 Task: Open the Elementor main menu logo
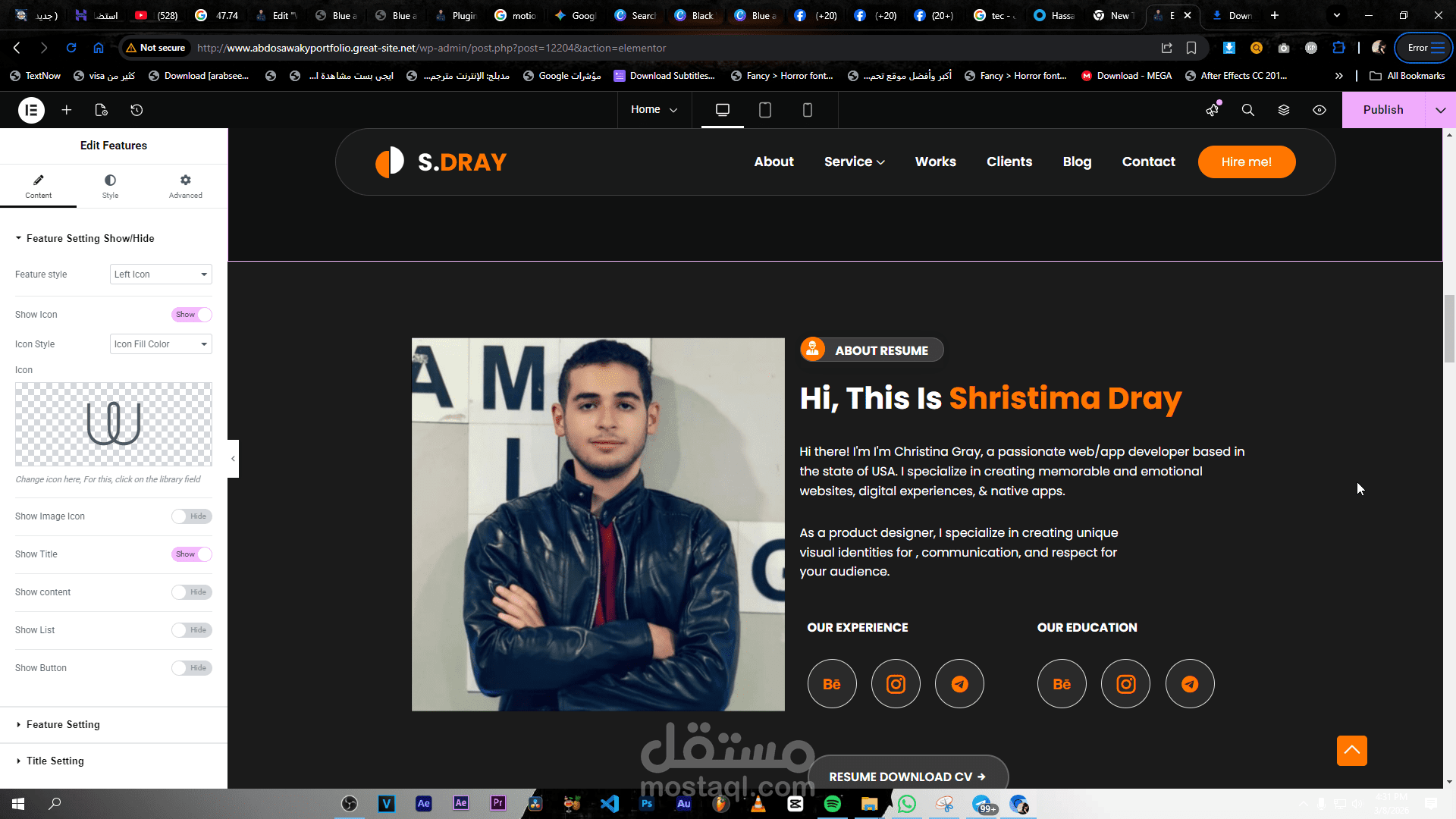(x=31, y=110)
